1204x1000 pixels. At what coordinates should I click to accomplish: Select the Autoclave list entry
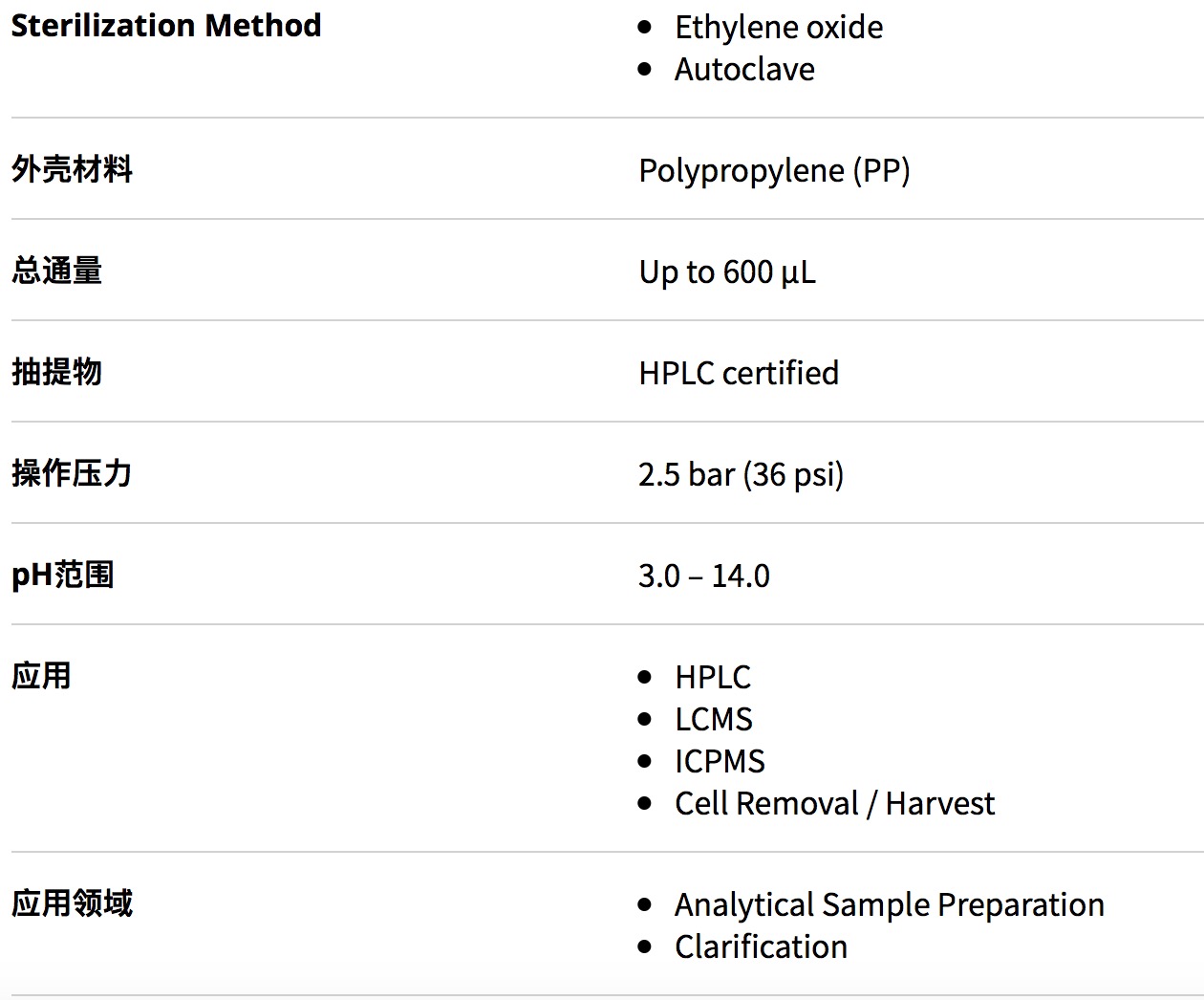(744, 70)
